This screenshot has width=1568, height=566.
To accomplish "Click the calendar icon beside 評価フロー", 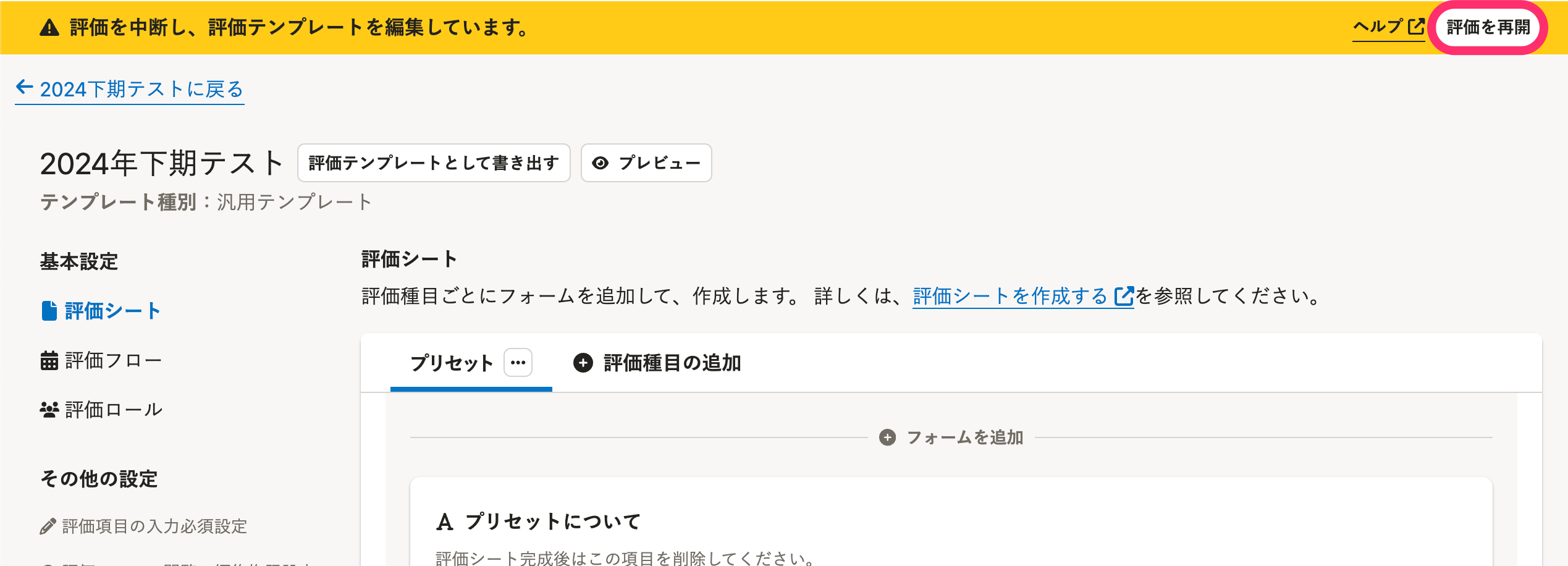I will 49,360.
